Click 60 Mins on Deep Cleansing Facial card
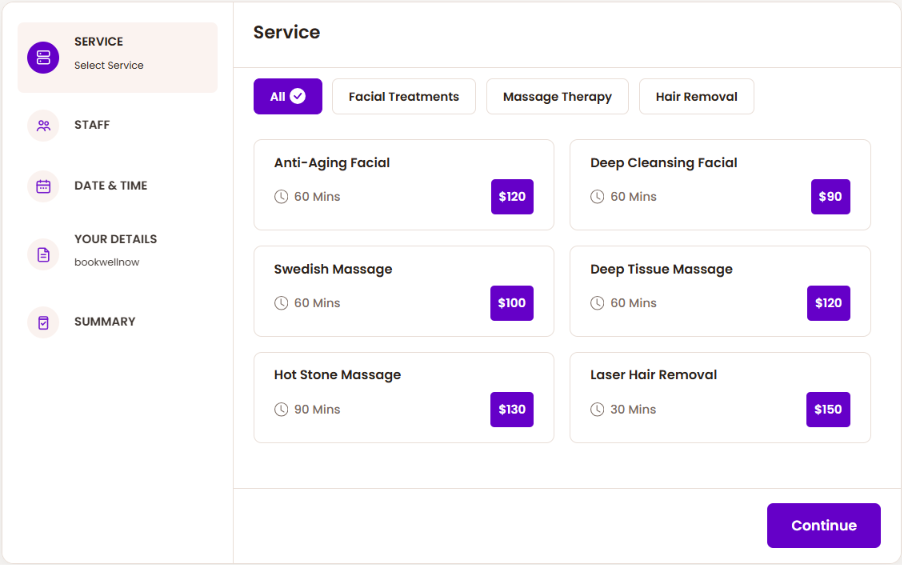Viewport: 902px width, 565px height. point(633,197)
